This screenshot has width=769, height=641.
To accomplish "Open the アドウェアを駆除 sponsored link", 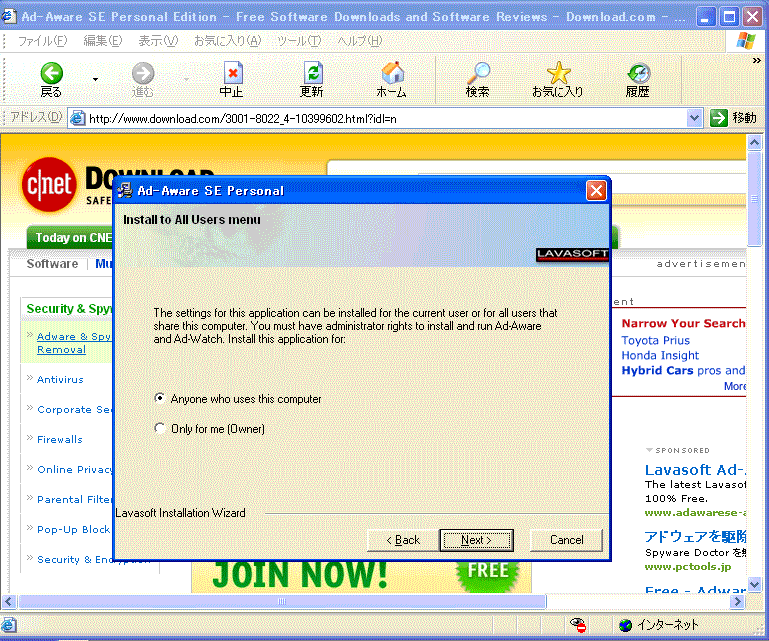I will tap(695, 537).
